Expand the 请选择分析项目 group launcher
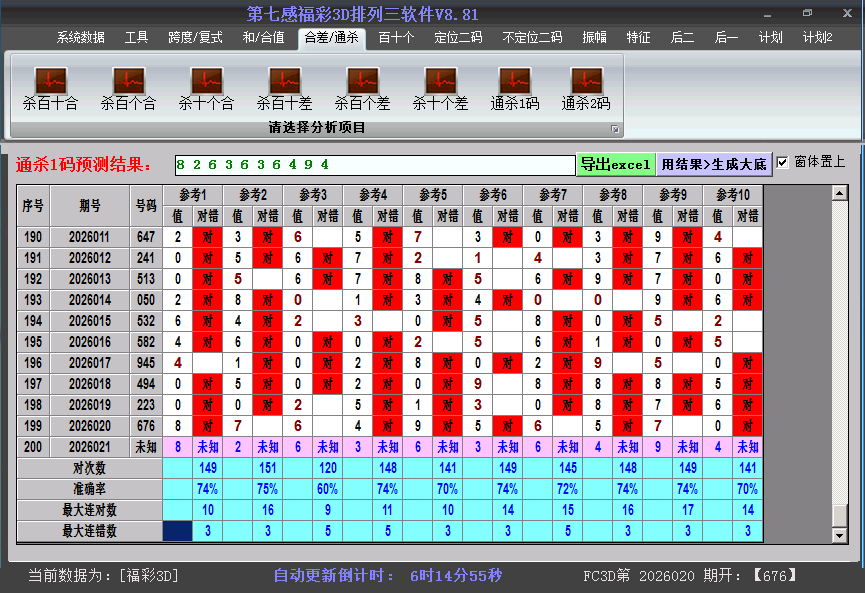Image resolution: width=865 pixels, height=593 pixels. (615, 129)
